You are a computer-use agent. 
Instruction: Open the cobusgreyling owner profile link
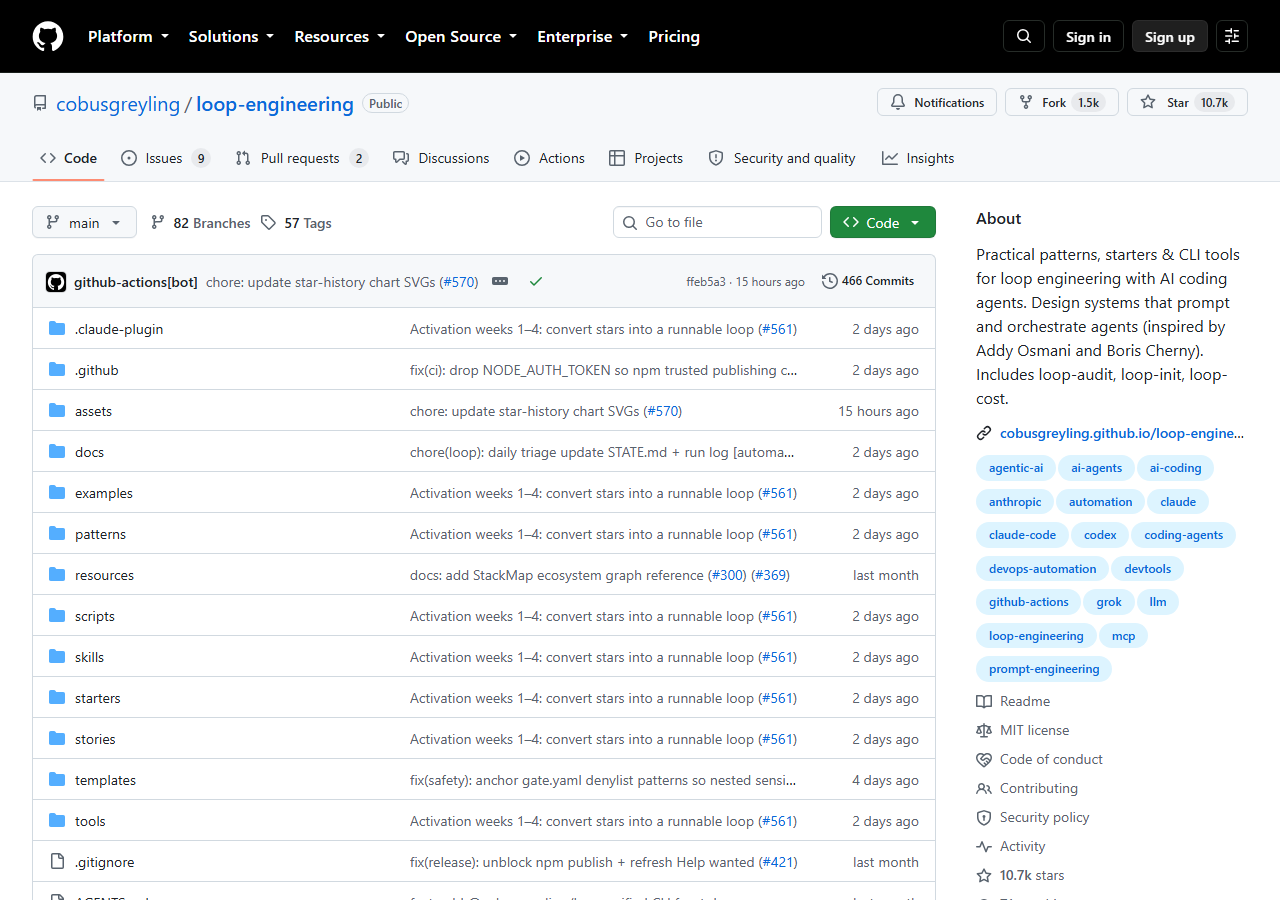pyautogui.click(x=118, y=104)
